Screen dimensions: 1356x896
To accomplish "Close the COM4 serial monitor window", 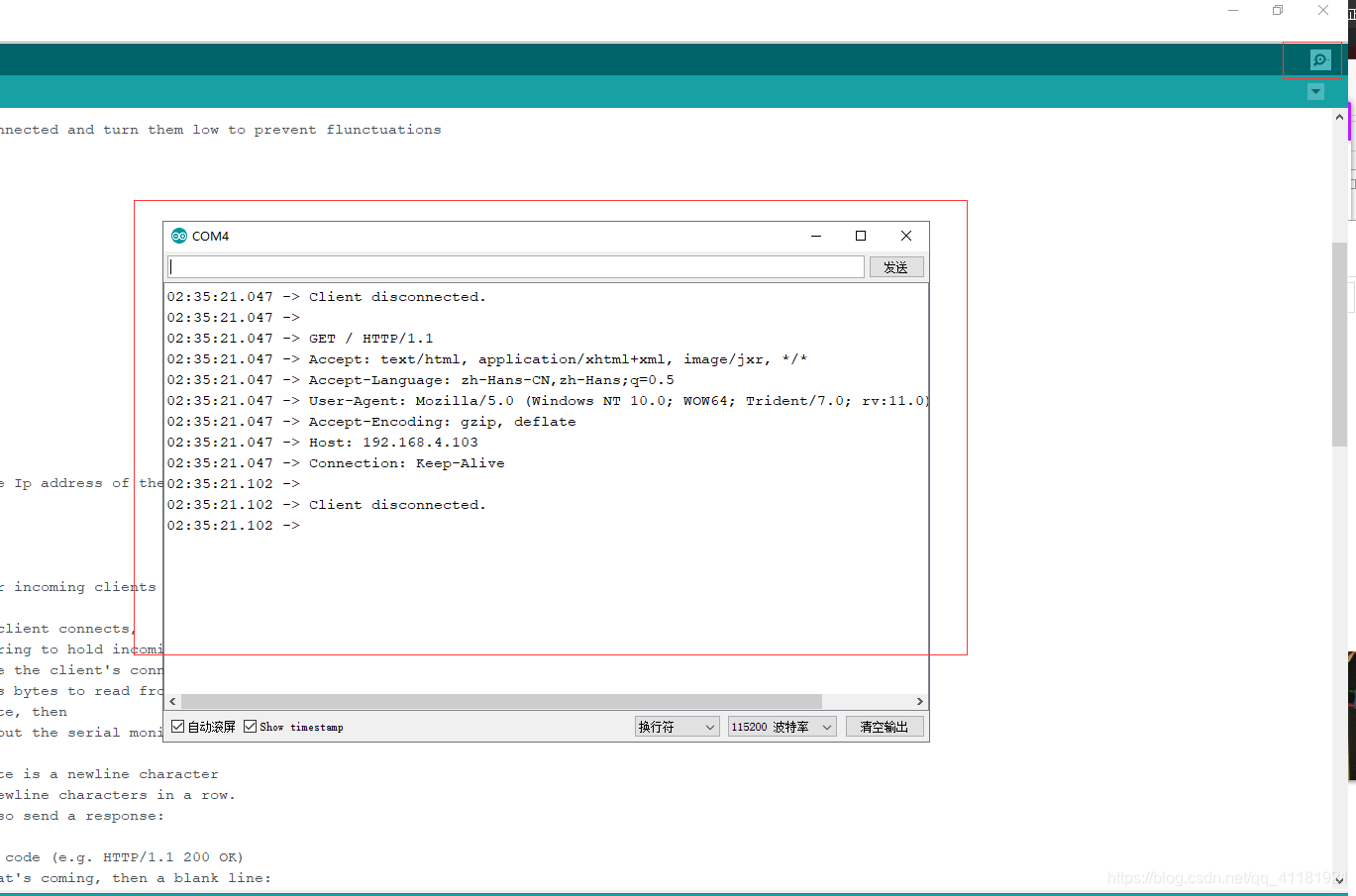I will [x=906, y=236].
